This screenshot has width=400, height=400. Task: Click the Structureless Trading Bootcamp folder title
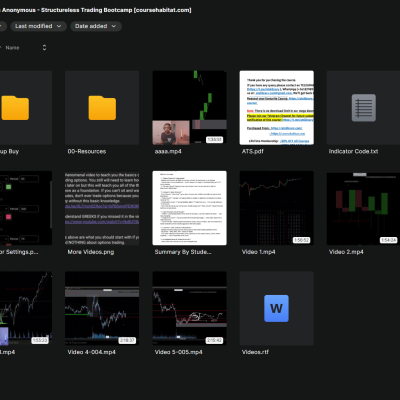[96, 10]
